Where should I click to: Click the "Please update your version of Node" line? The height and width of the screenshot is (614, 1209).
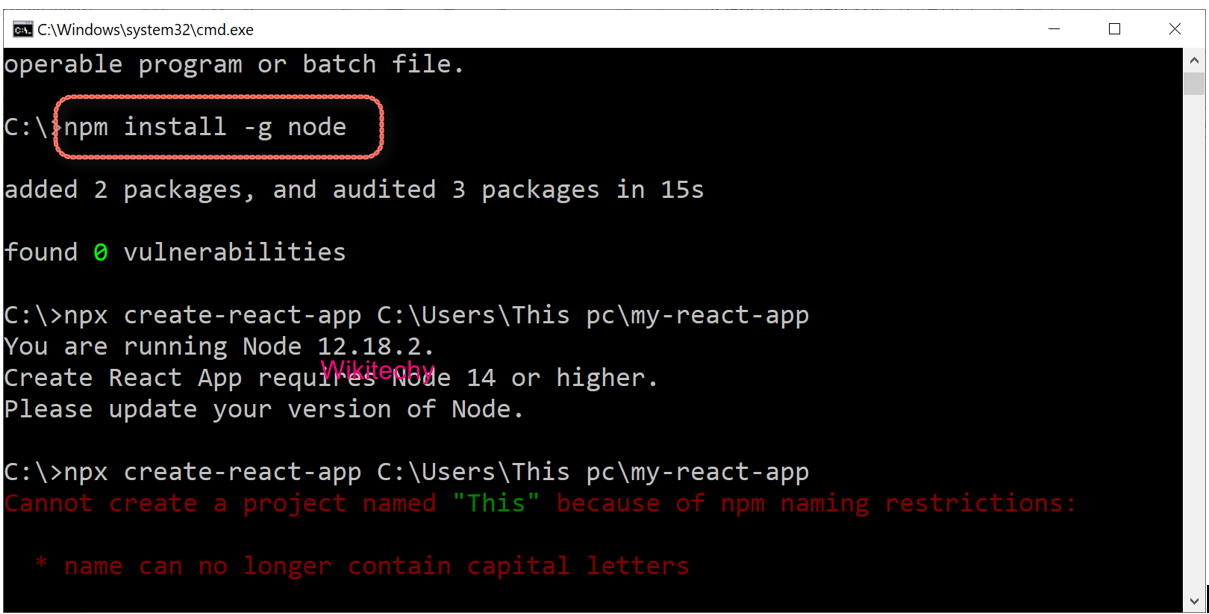pyautogui.click(x=264, y=409)
